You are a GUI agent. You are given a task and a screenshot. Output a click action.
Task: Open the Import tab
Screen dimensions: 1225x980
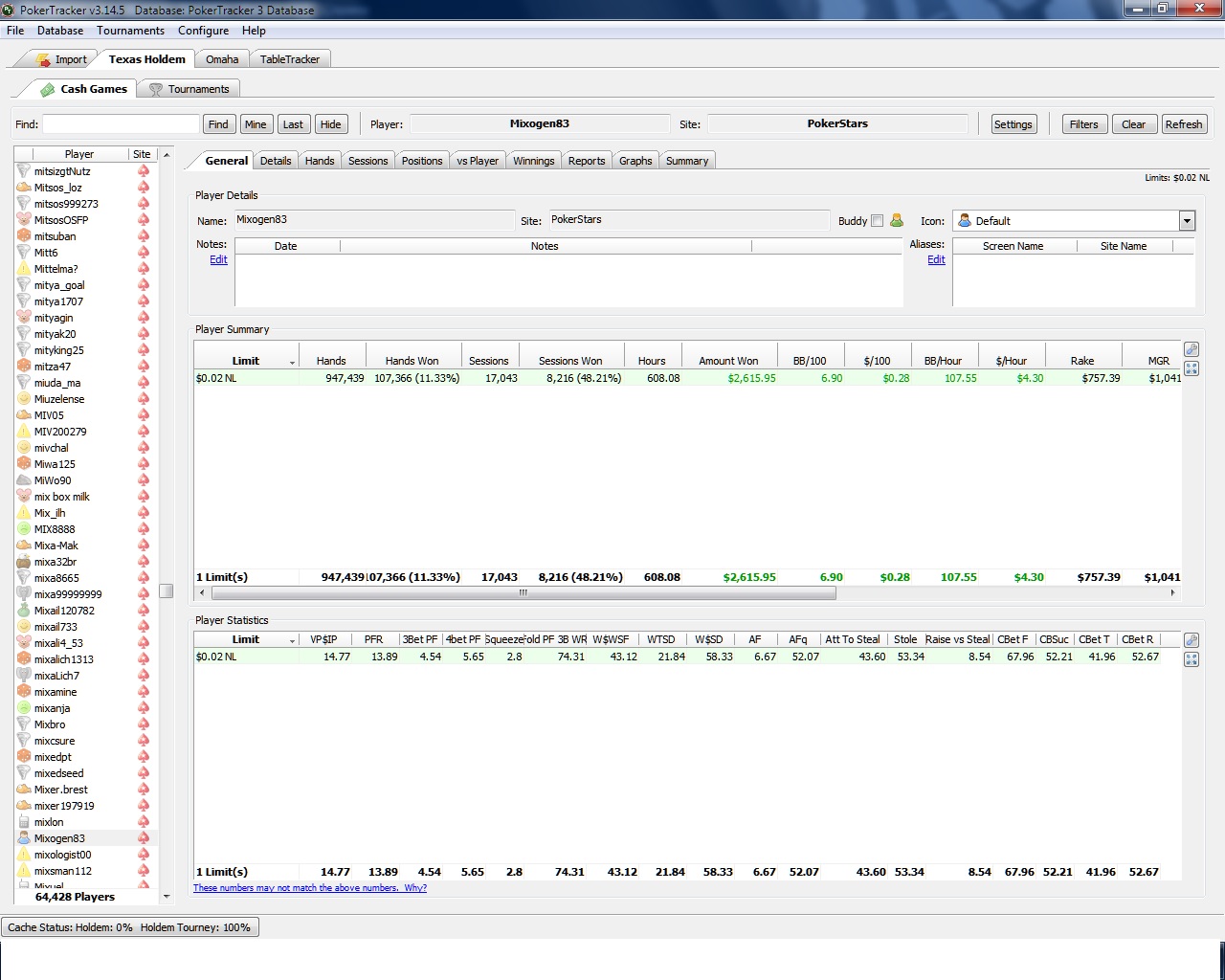coord(61,59)
